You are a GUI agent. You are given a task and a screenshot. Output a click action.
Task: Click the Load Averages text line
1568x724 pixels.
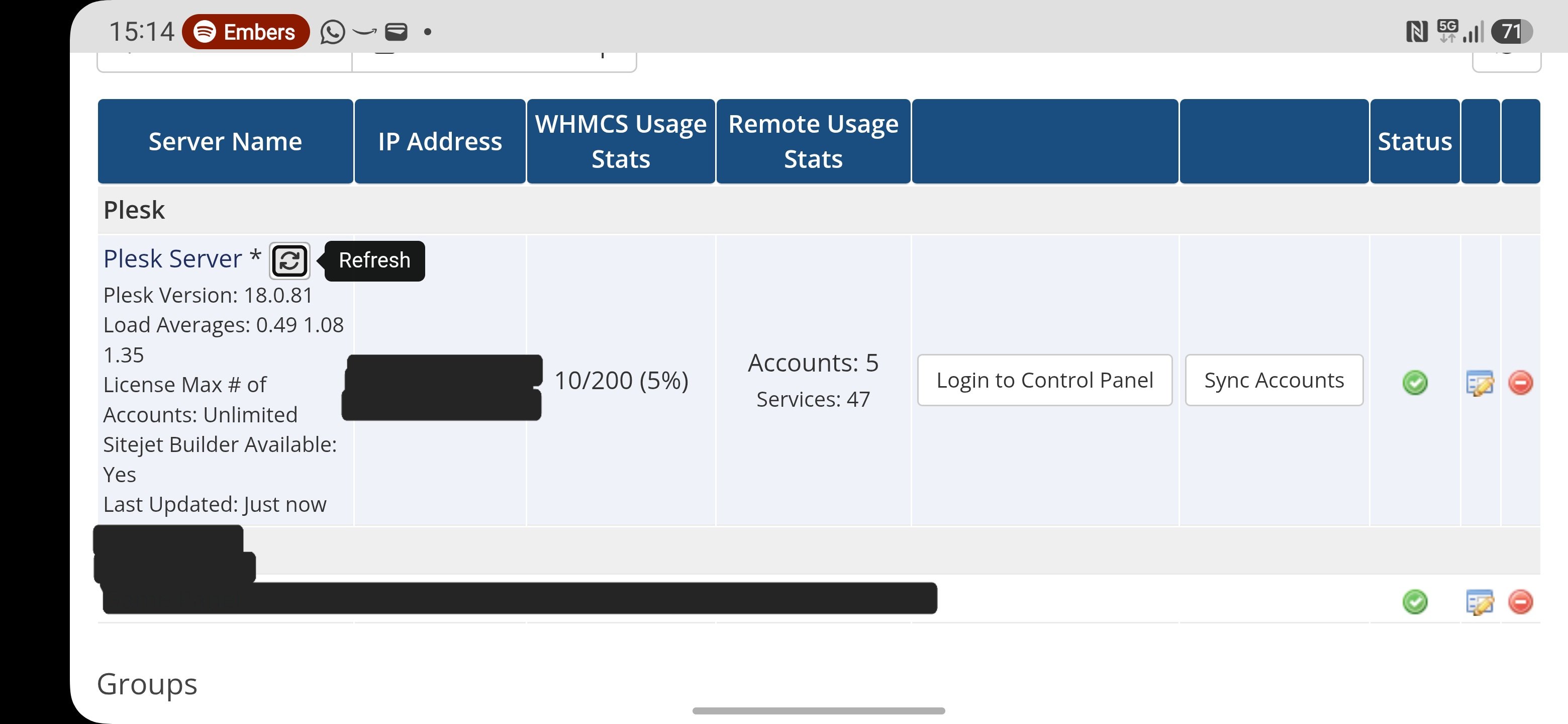[x=224, y=340]
